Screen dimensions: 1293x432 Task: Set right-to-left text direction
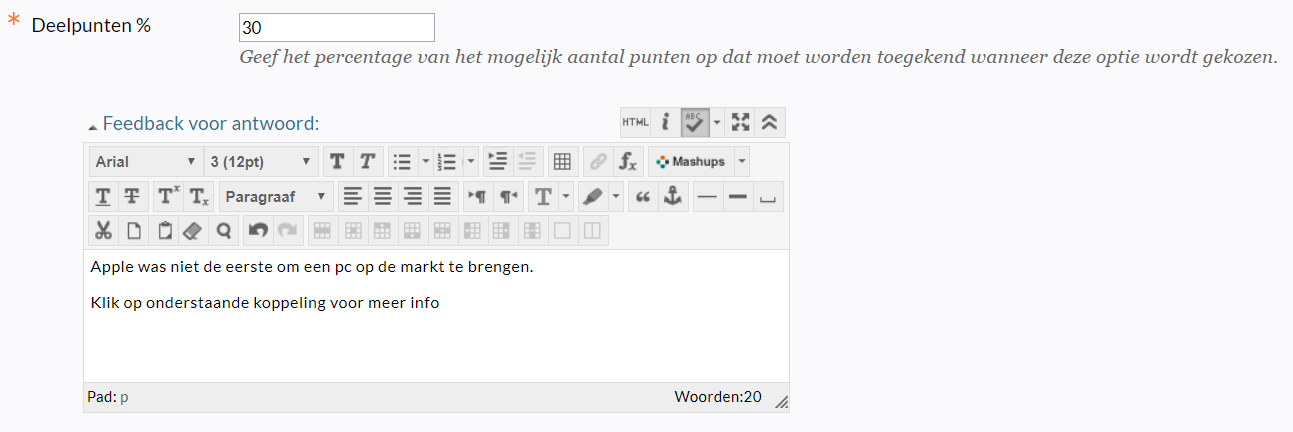coord(508,196)
